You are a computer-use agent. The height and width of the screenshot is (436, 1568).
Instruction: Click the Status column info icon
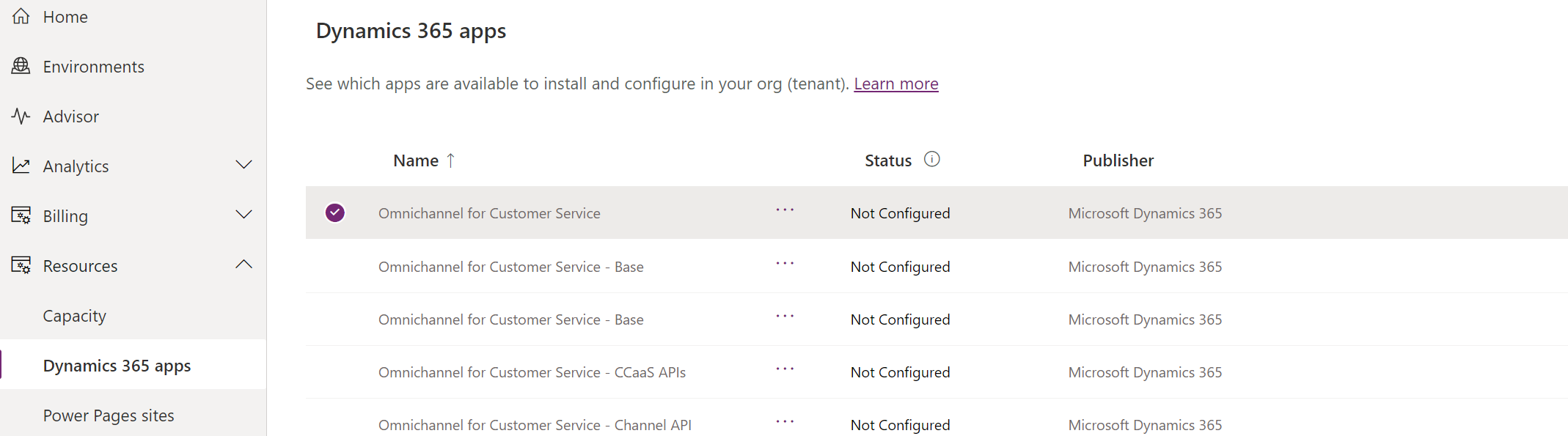(x=931, y=159)
